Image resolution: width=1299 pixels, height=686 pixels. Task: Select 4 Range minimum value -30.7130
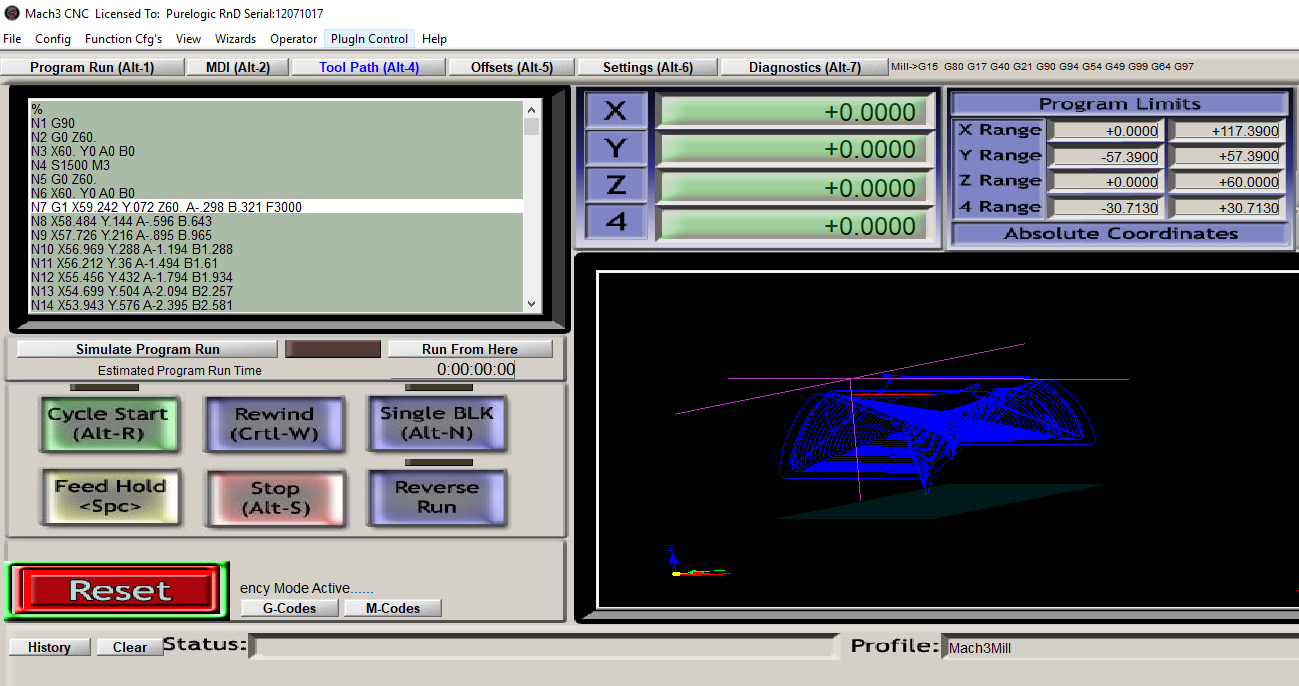point(1105,208)
